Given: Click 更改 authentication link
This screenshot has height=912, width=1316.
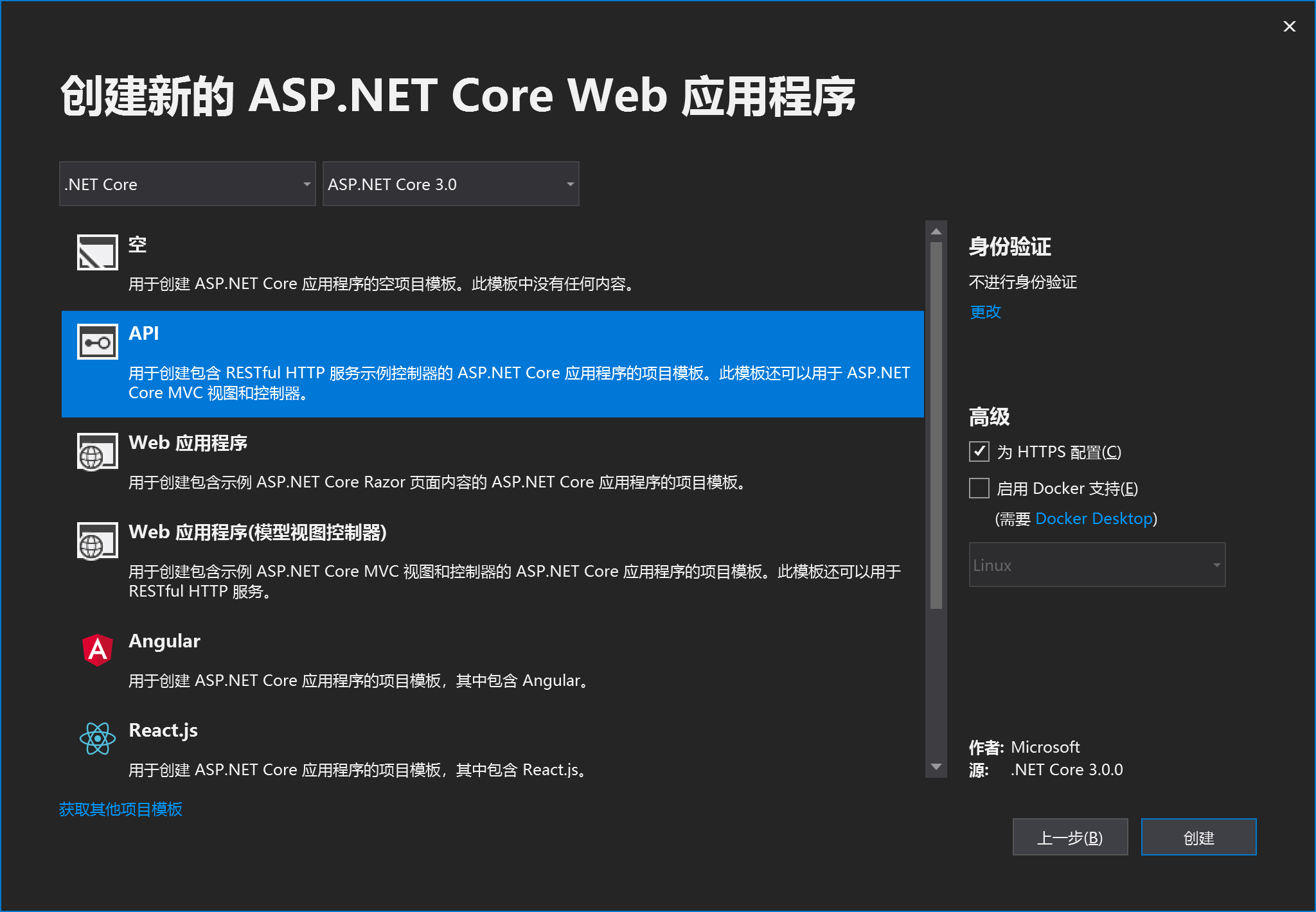Looking at the screenshot, I should tap(985, 312).
